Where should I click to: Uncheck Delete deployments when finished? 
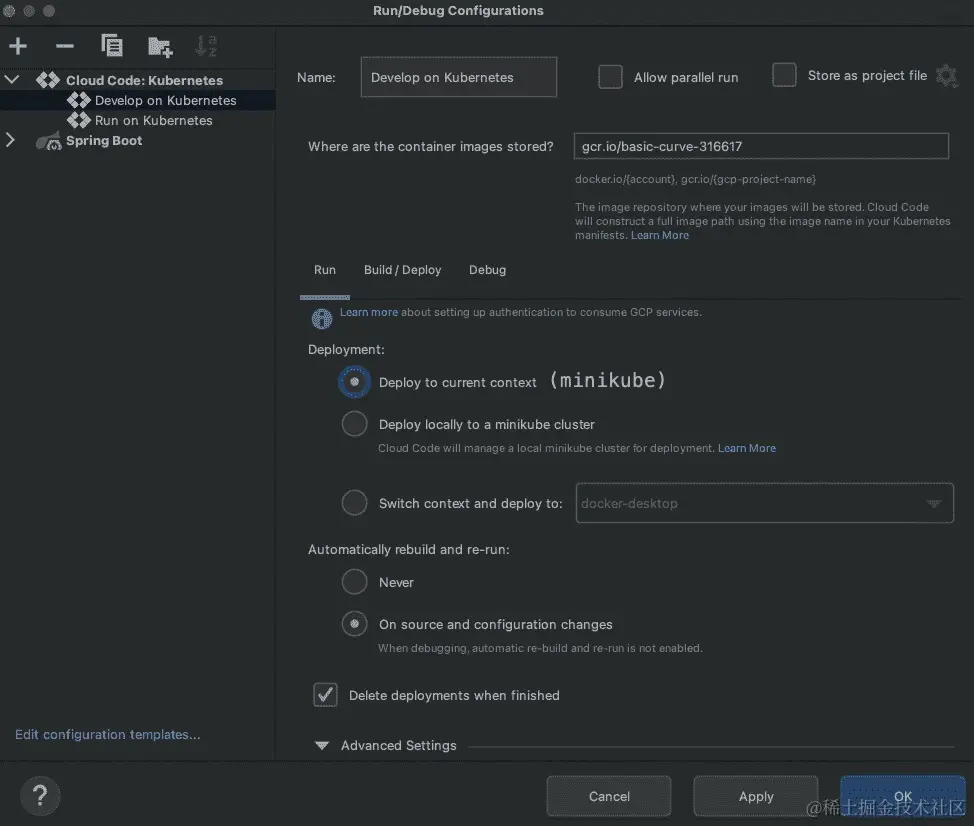pos(325,694)
